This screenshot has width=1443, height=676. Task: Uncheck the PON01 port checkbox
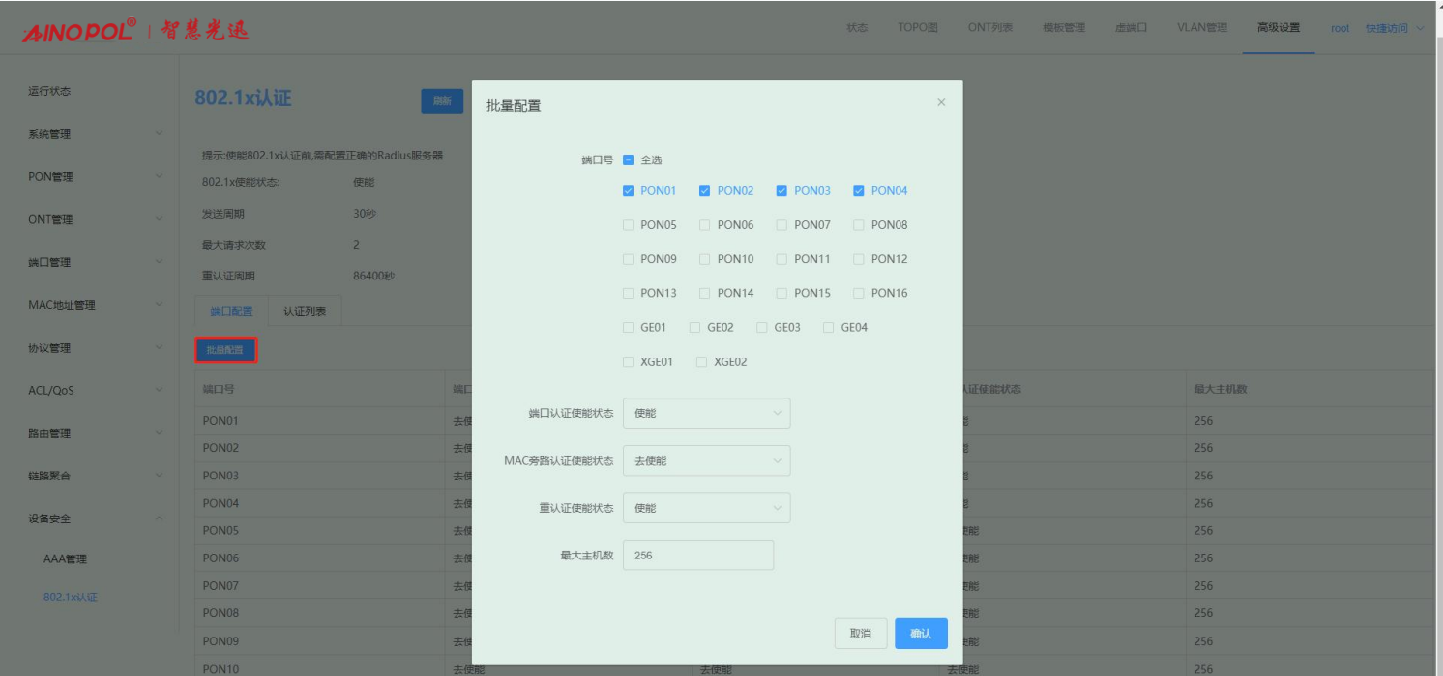click(x=629, y=191)
